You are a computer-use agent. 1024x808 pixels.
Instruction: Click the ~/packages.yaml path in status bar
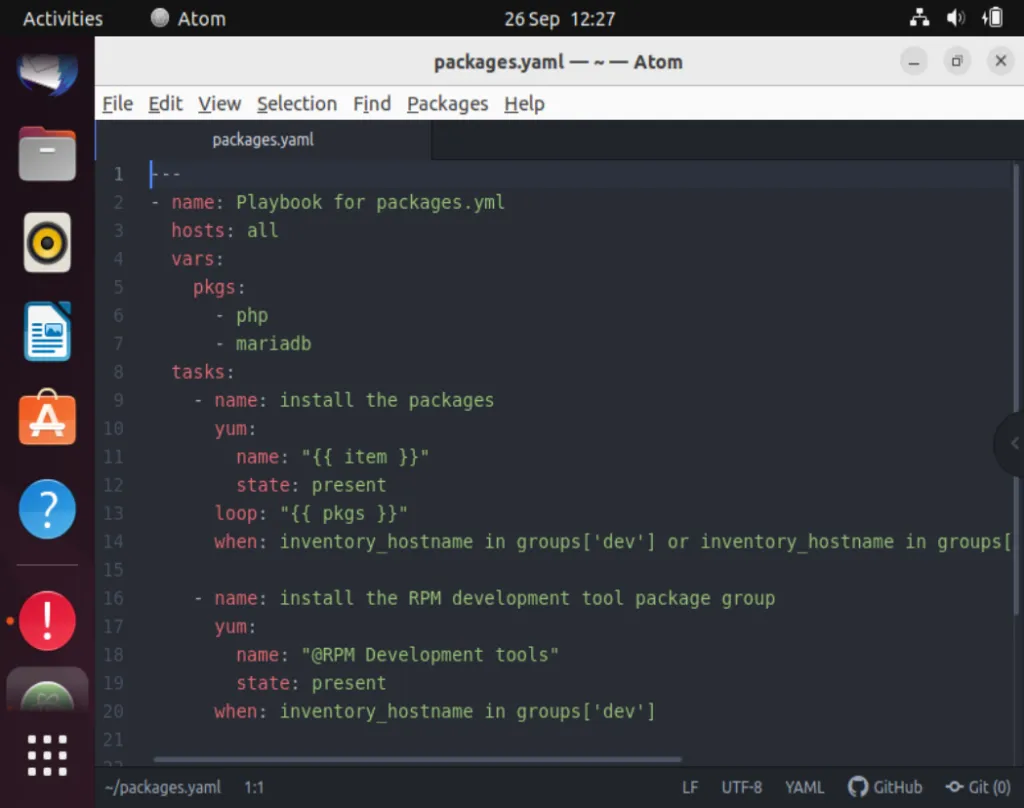tap(163, 787)
